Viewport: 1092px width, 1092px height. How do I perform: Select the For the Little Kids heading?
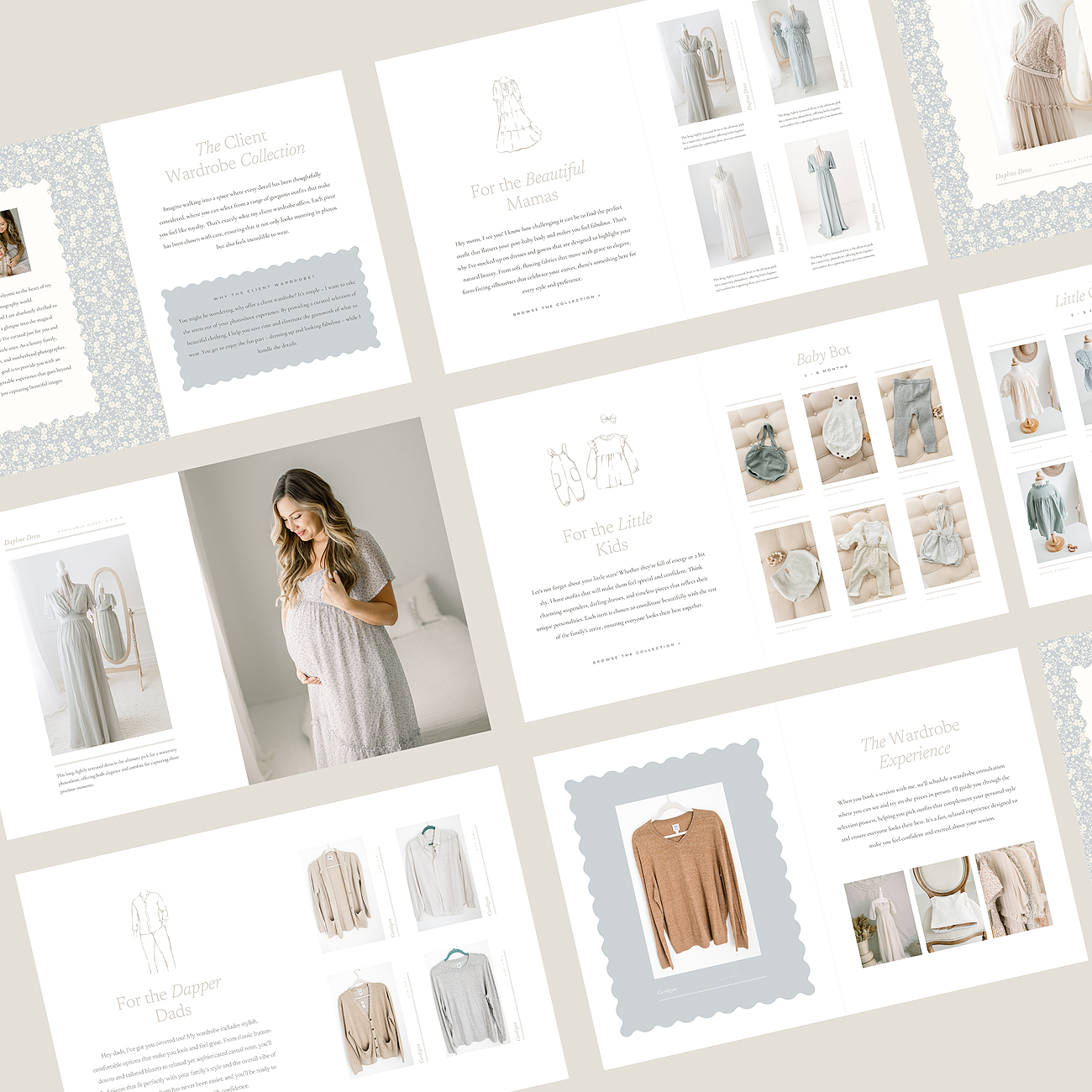[608, 533]
